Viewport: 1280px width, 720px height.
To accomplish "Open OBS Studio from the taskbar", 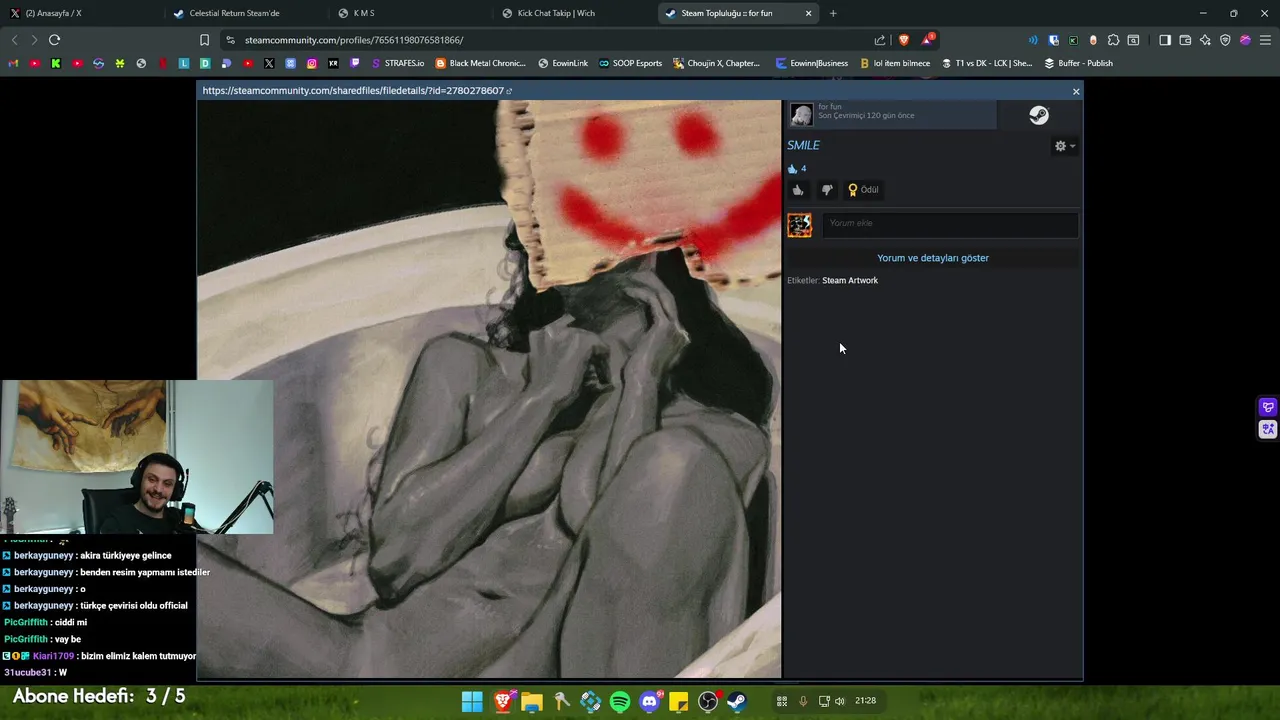I will (x=708, y=701).
